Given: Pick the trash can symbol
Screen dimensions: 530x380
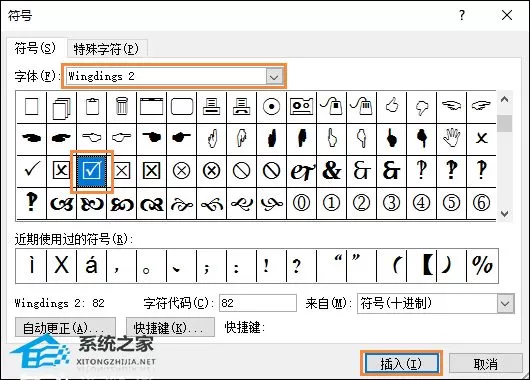Looking at the screenshot, I should coord(122,107).
